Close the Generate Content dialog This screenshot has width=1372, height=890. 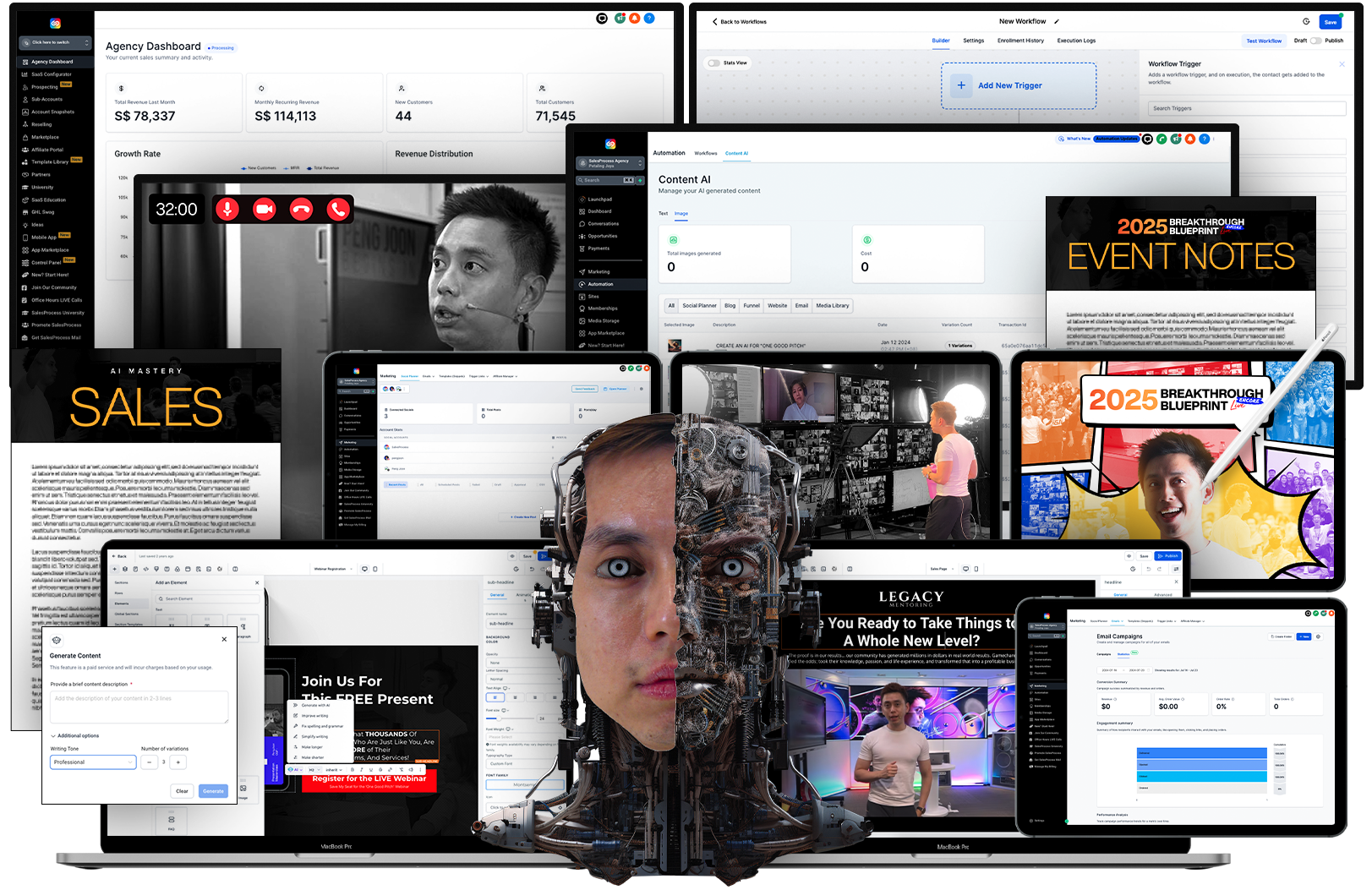tap(224, 640)
